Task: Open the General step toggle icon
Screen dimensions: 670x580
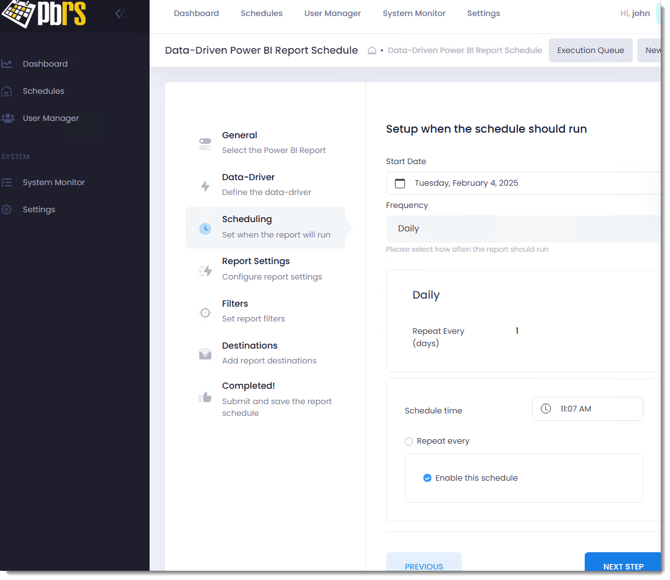Action: (205, 144)
